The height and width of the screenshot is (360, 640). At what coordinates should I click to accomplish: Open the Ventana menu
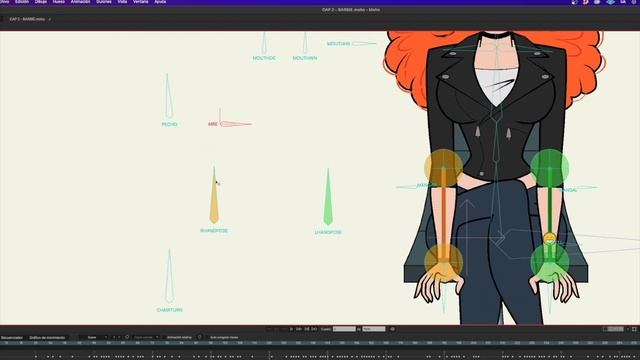coord(141,2)
